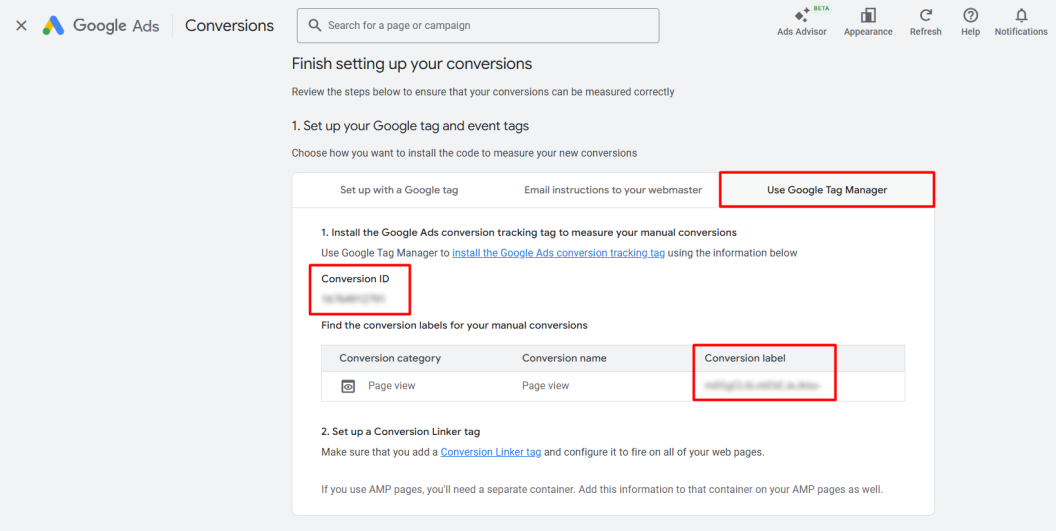Click the Google Ads logo
This screenshot has height=531, width=1056.
(x=100, y=26)
